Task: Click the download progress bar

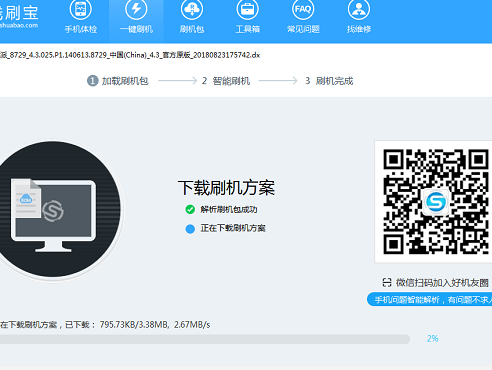Action: (x=205, y=339)
